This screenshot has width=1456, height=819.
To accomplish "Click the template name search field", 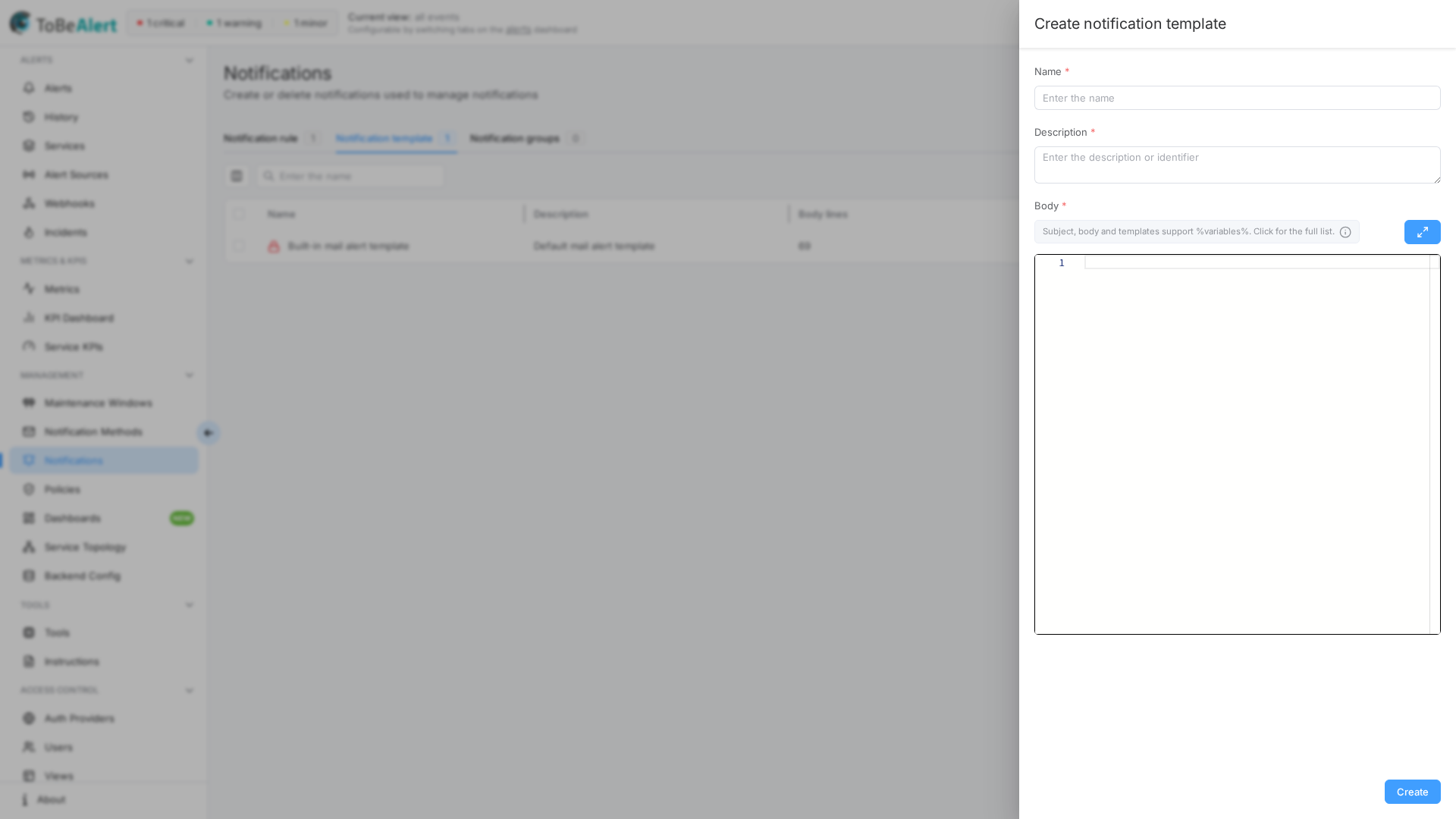I will pyautogui.click(x=350, y=176).
